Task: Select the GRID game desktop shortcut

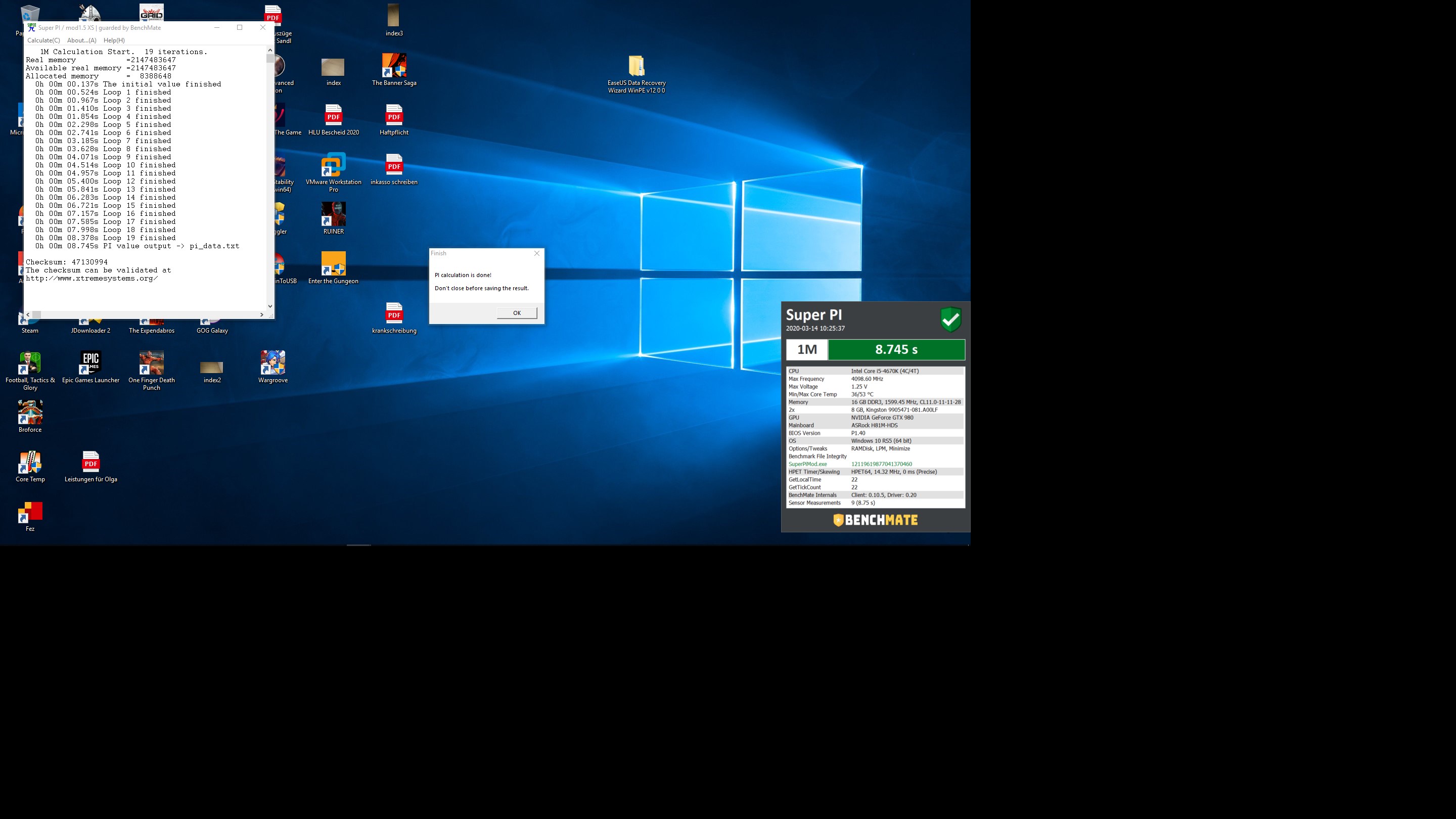Action: tap(152, 13)
